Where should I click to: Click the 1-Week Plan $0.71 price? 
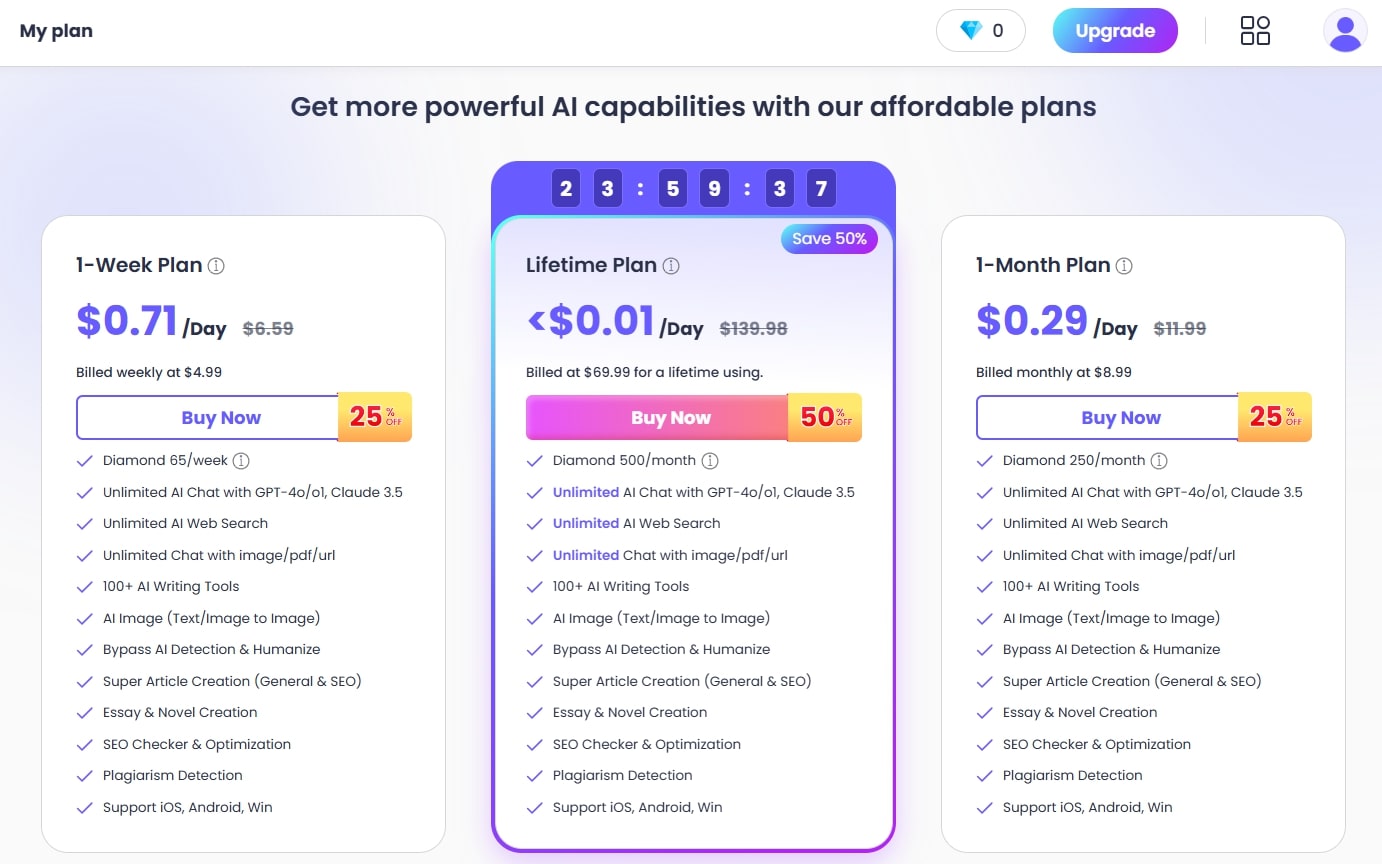[x=127, y=320]
